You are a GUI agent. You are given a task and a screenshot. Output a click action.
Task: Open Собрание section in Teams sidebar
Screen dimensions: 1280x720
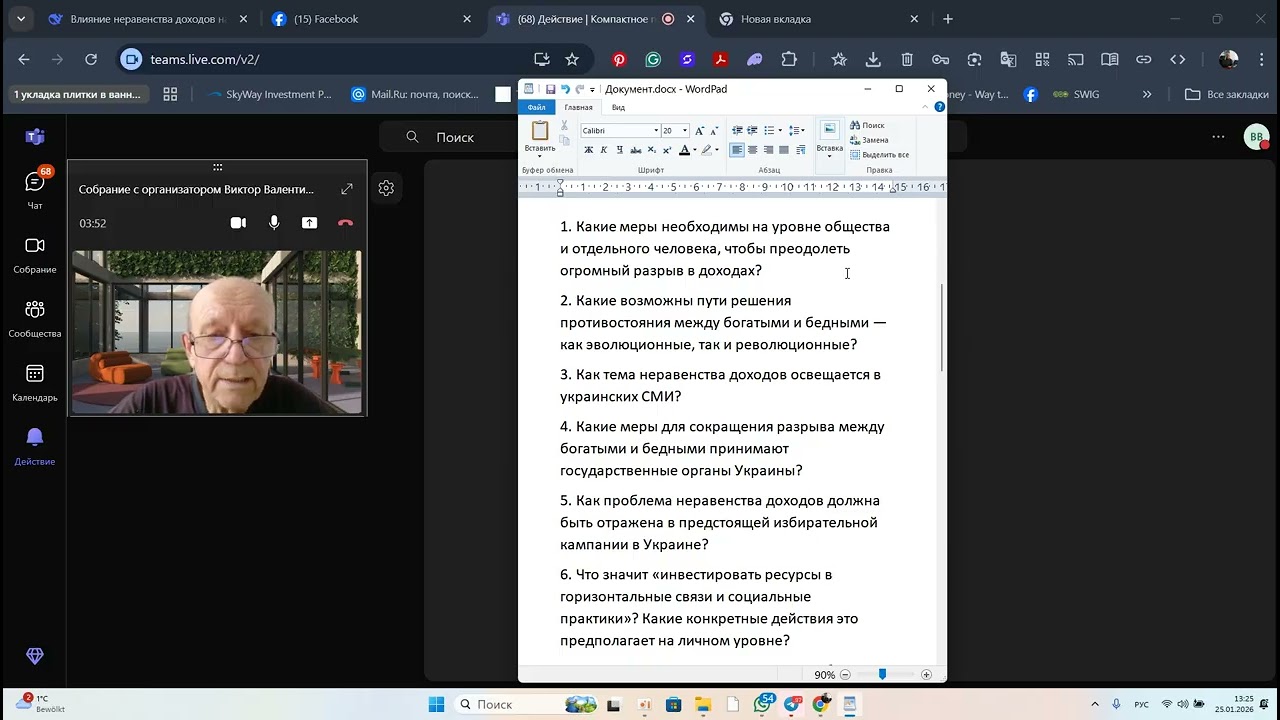(x=35, y=255)
